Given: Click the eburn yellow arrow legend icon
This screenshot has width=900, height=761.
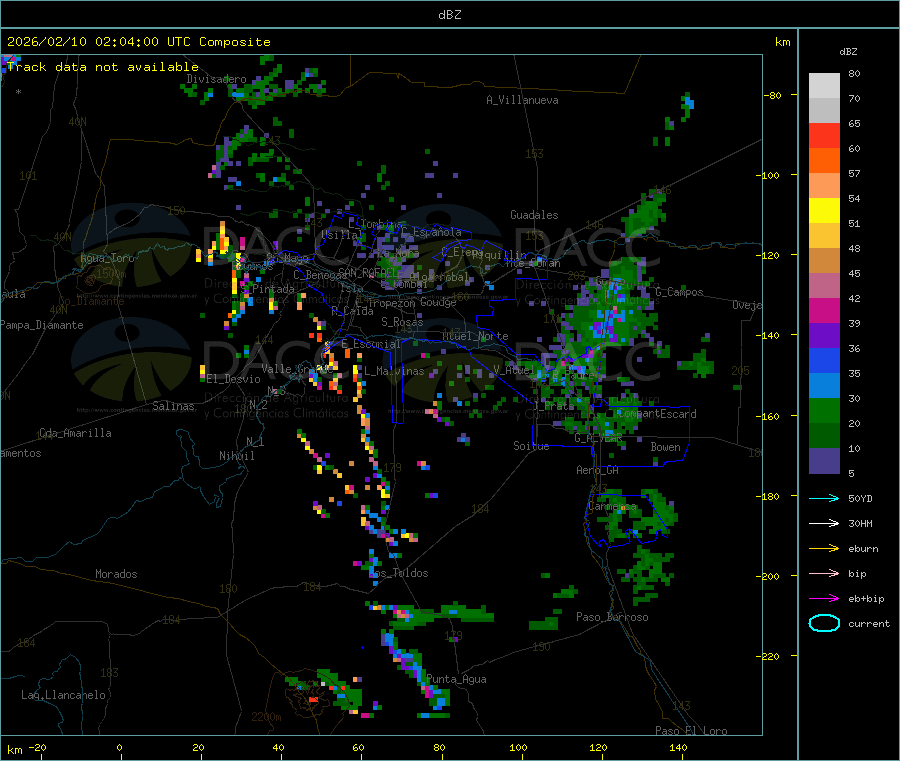Looking at the screenshot, I should tap(824, 549).
